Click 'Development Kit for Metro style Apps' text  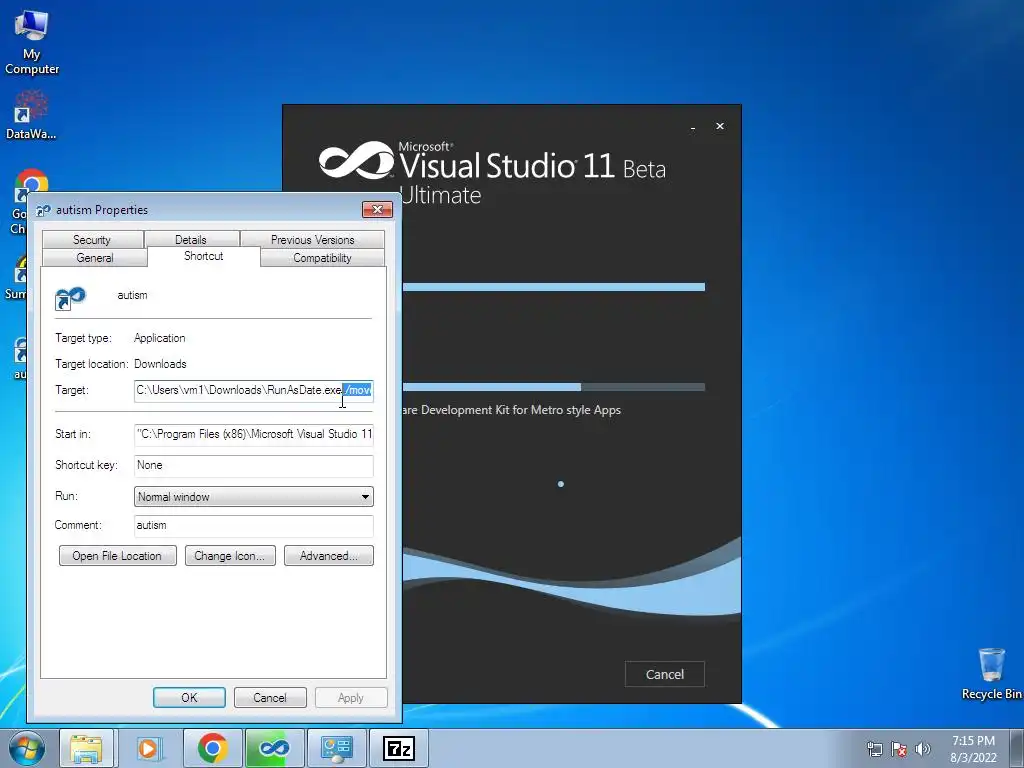(521, 410)
